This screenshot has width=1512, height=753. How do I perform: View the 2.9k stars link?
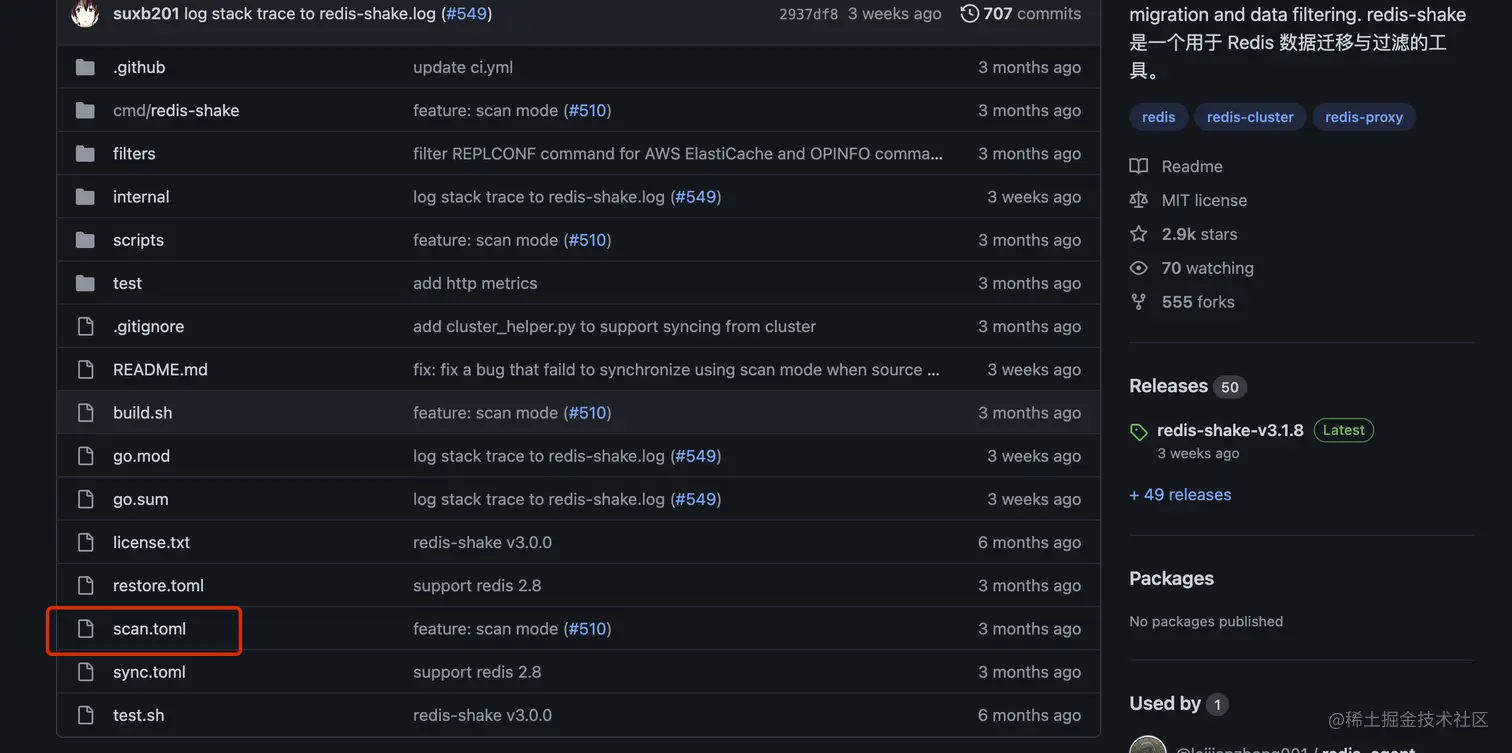click(x=1199, y=234)
